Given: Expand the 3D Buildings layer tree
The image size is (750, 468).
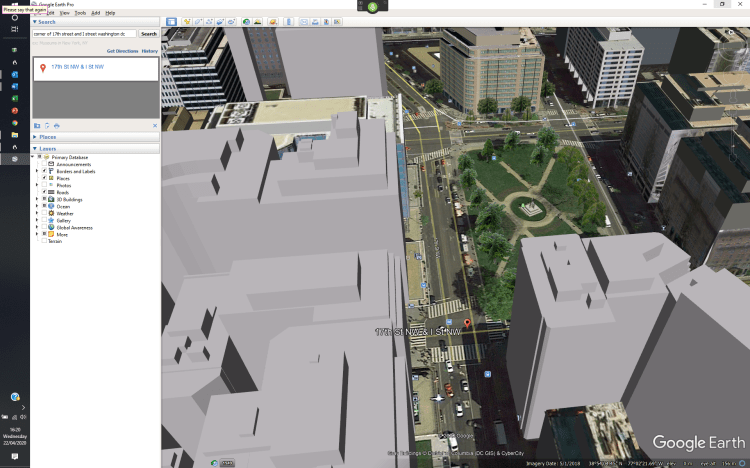Looking at the screenshot, I should coord(37,199).
